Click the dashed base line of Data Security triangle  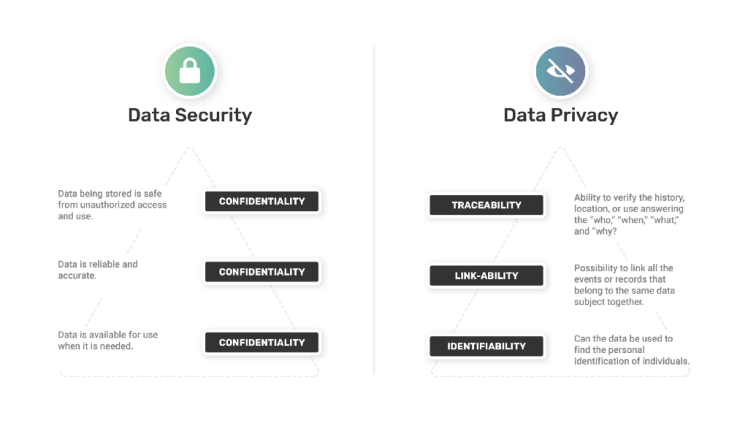click(x=190, y=375)
